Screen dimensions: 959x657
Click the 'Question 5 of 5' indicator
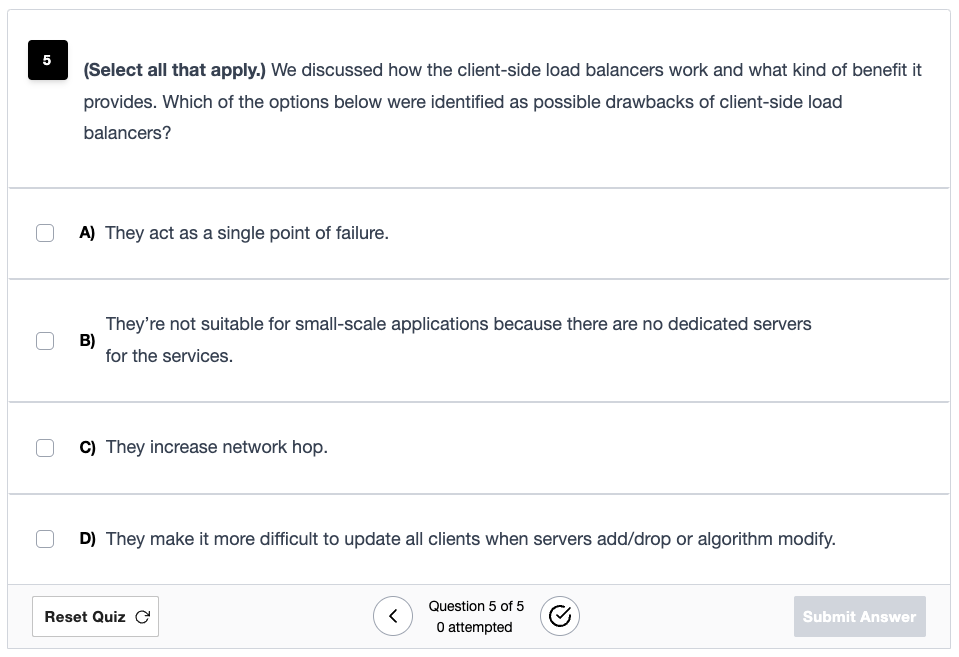point(476,606)
